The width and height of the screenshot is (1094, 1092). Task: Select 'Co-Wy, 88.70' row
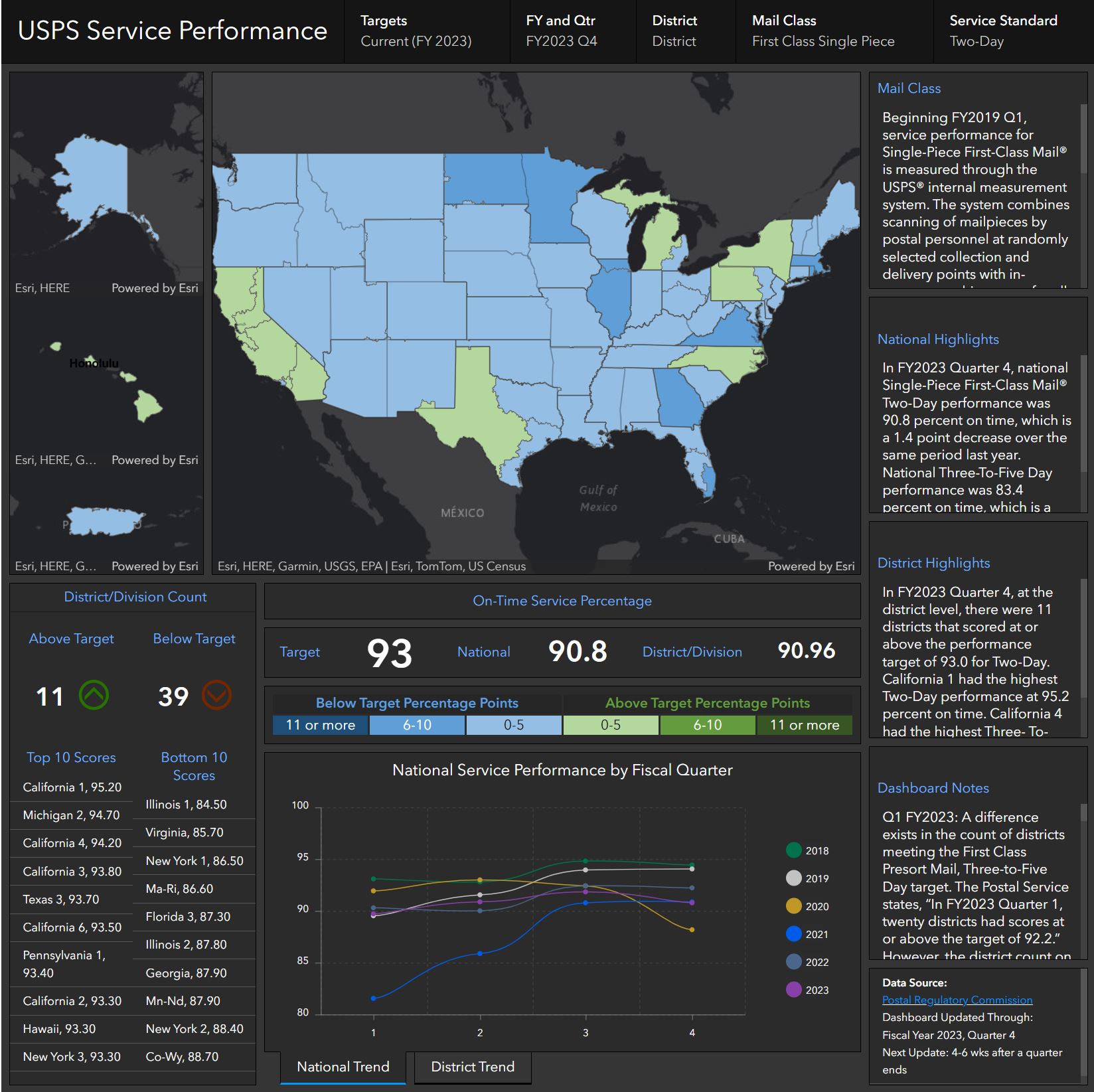(x=194, y=1057)
